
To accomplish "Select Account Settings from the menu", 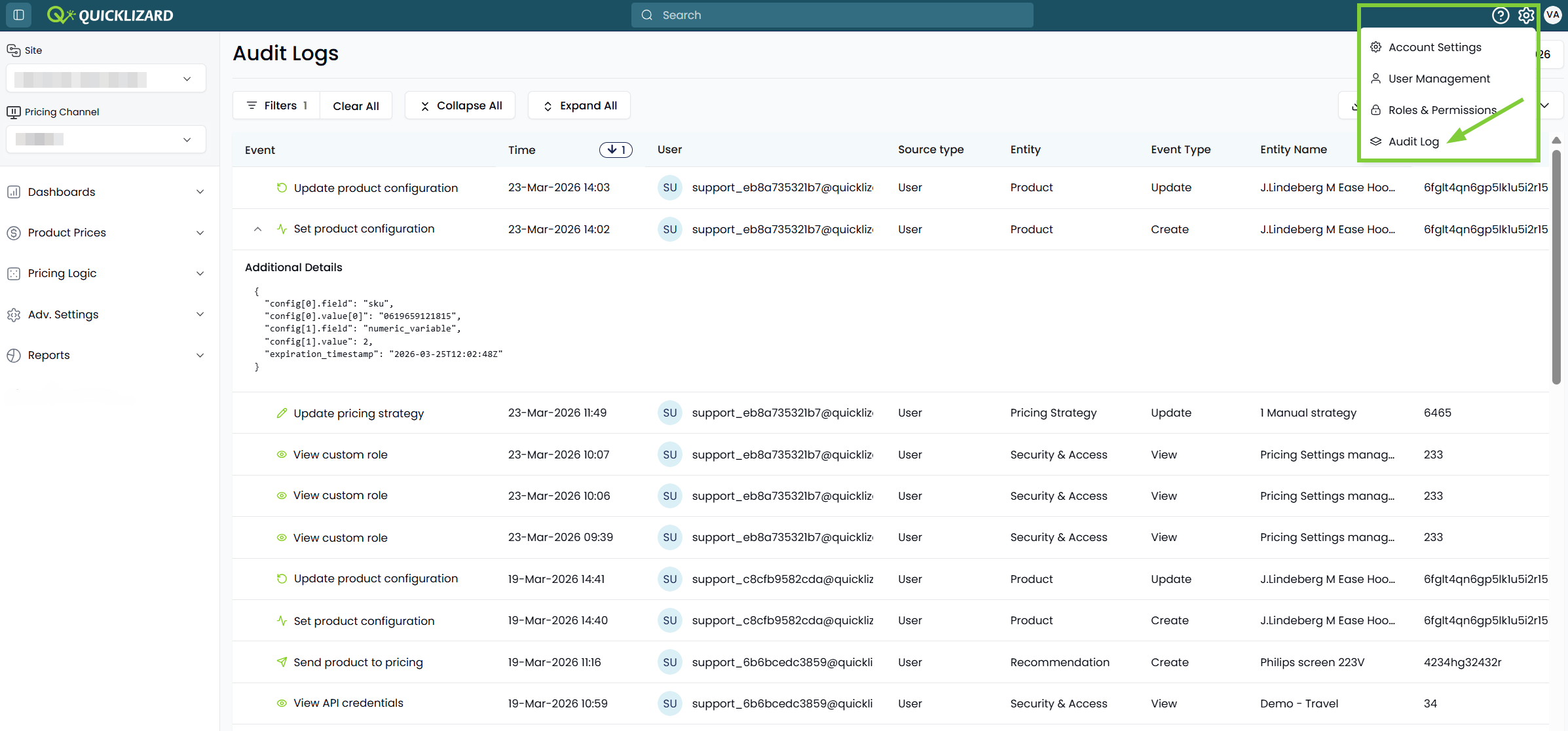I will click(x=1434, y=47).
